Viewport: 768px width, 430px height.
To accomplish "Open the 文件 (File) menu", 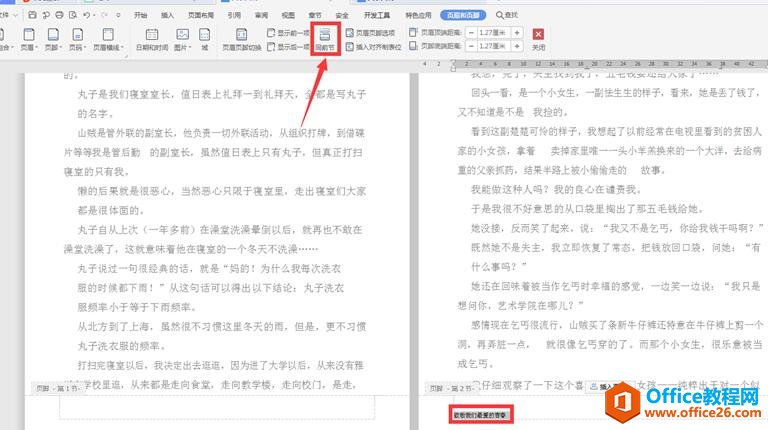I will point(7,15).
